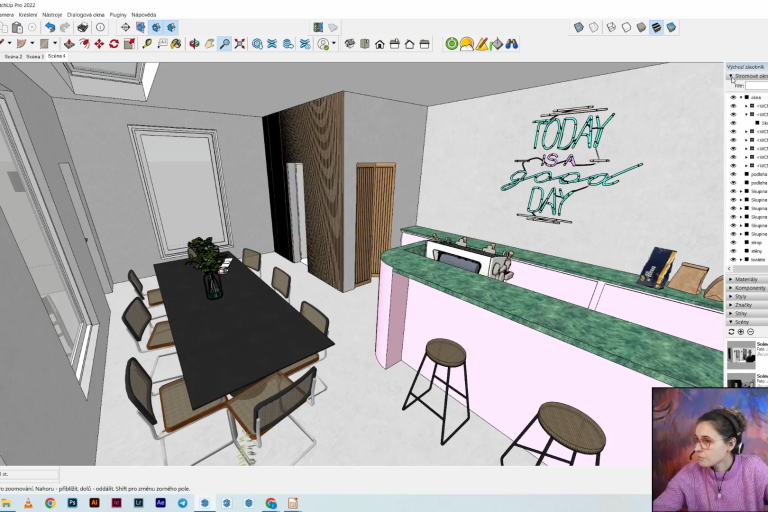Expand the Komponenty panel
Viewport: 768px width, 512px height.
(x=746, y=288)
